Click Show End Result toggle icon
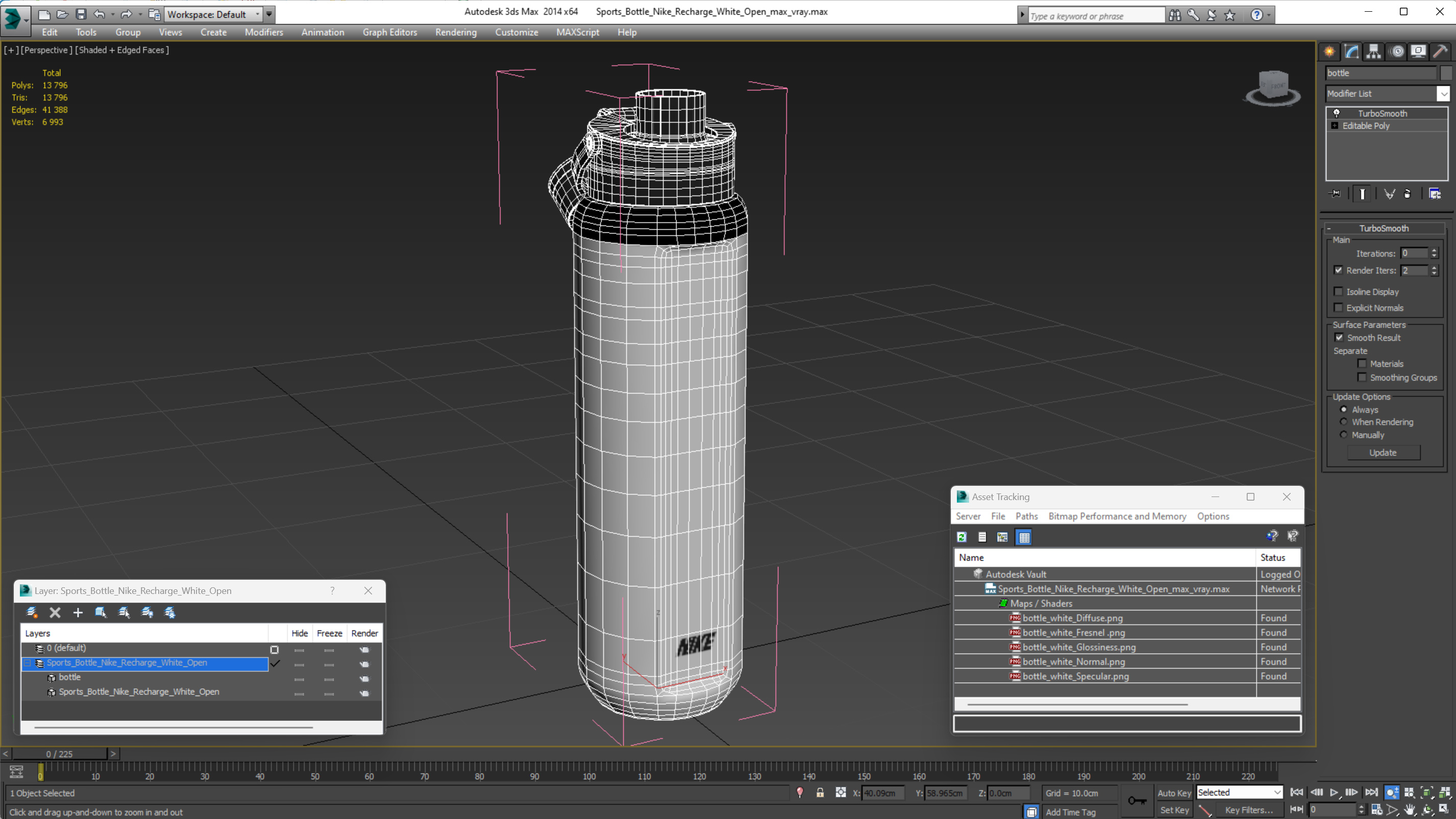Viewport: 1456px width, 819px height. pyautogui.click(x=1362, y=194)
